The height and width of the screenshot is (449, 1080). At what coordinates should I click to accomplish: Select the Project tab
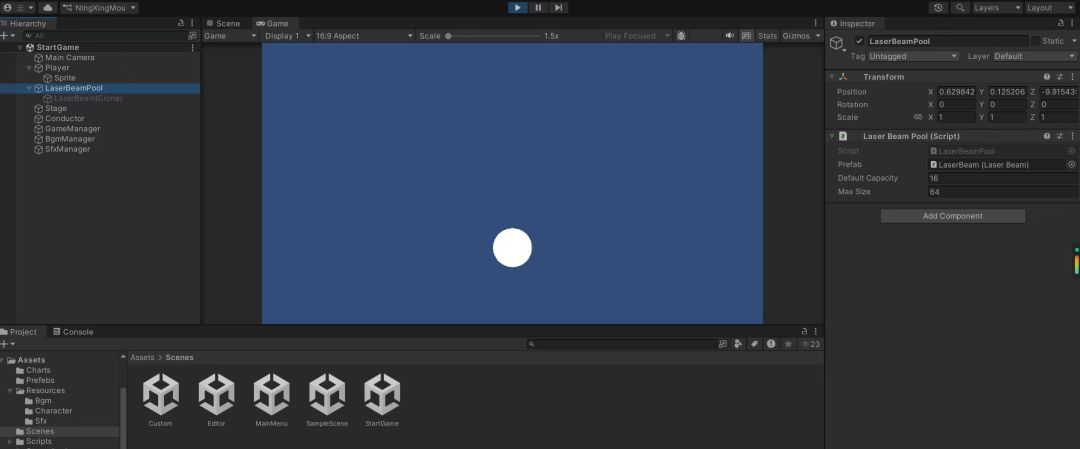(19, 332)
